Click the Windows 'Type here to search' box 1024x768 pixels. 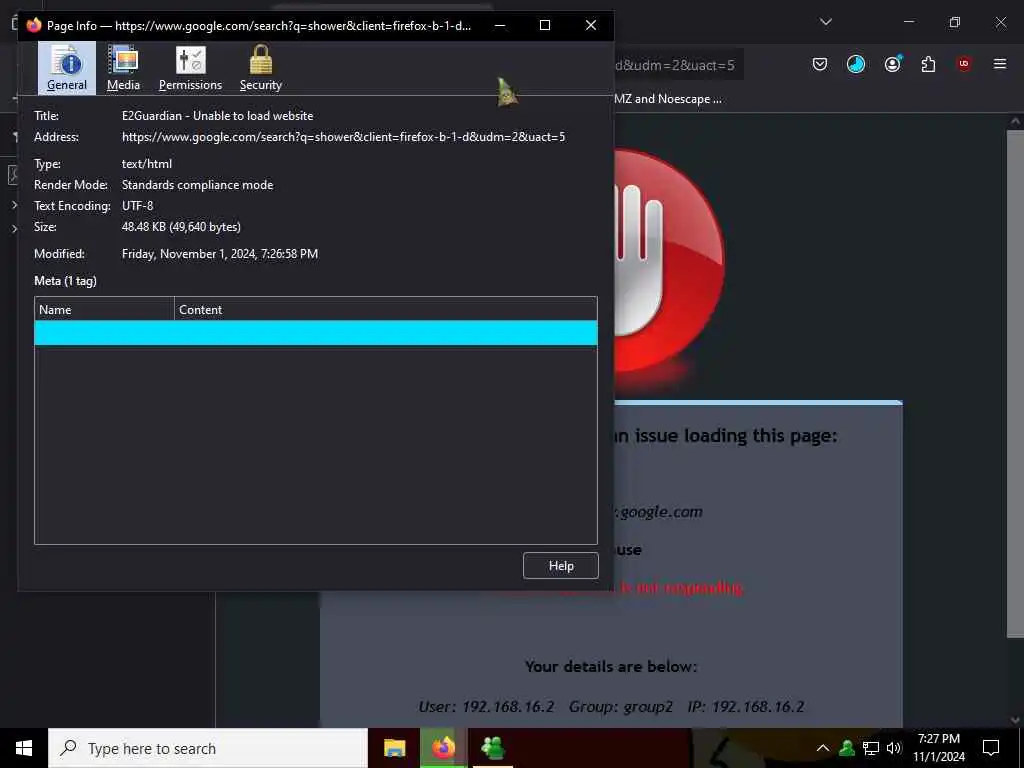pyautogui.click(x=208, y=748)
